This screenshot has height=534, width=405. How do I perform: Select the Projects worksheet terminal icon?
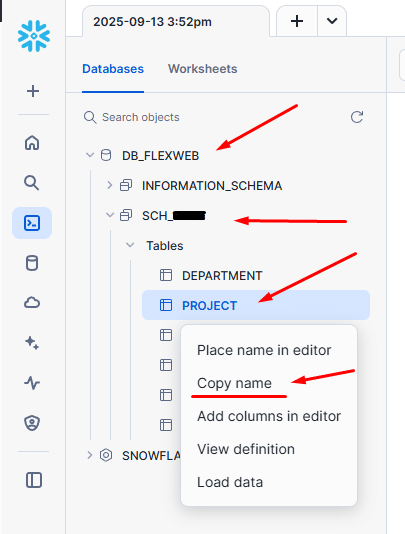[x=32, y=223]
